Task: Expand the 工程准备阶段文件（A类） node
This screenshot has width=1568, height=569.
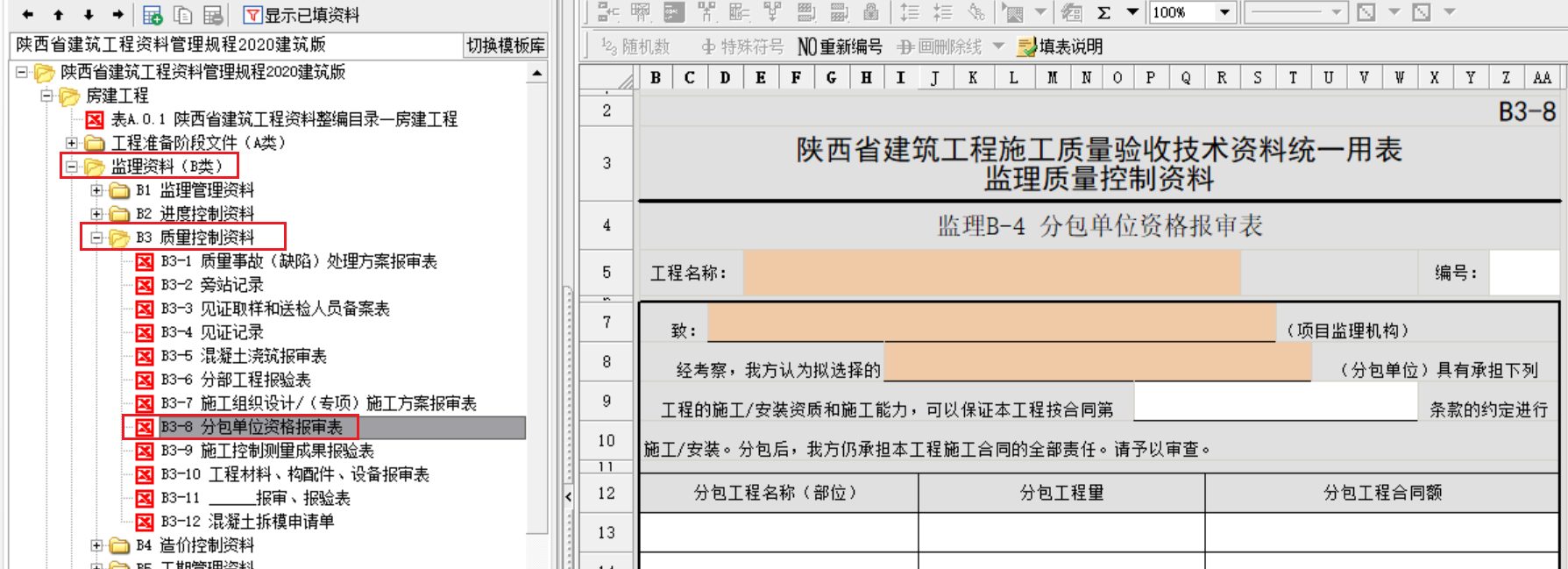Action: [x=72, y=143]
